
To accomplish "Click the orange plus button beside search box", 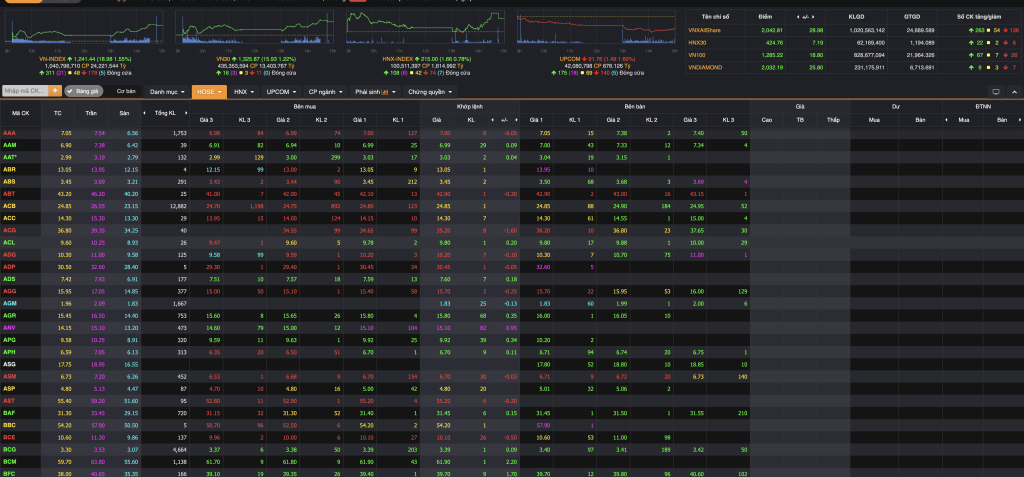I will (56, 91).
